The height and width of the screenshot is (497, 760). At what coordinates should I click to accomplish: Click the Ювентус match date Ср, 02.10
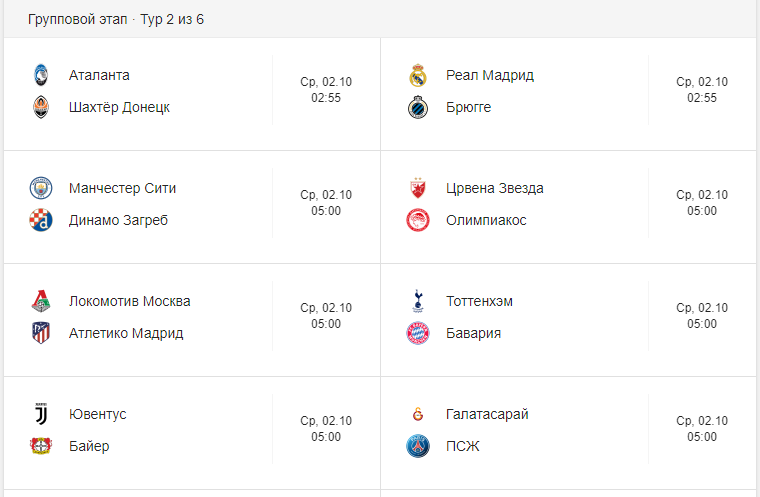click(326, 421)
